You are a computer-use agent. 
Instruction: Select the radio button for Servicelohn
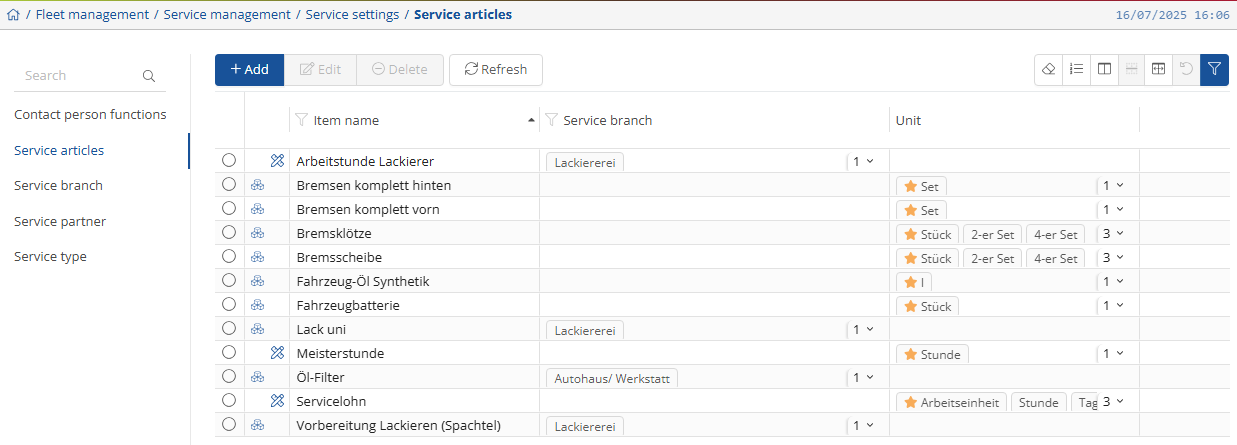coord(229,401)
